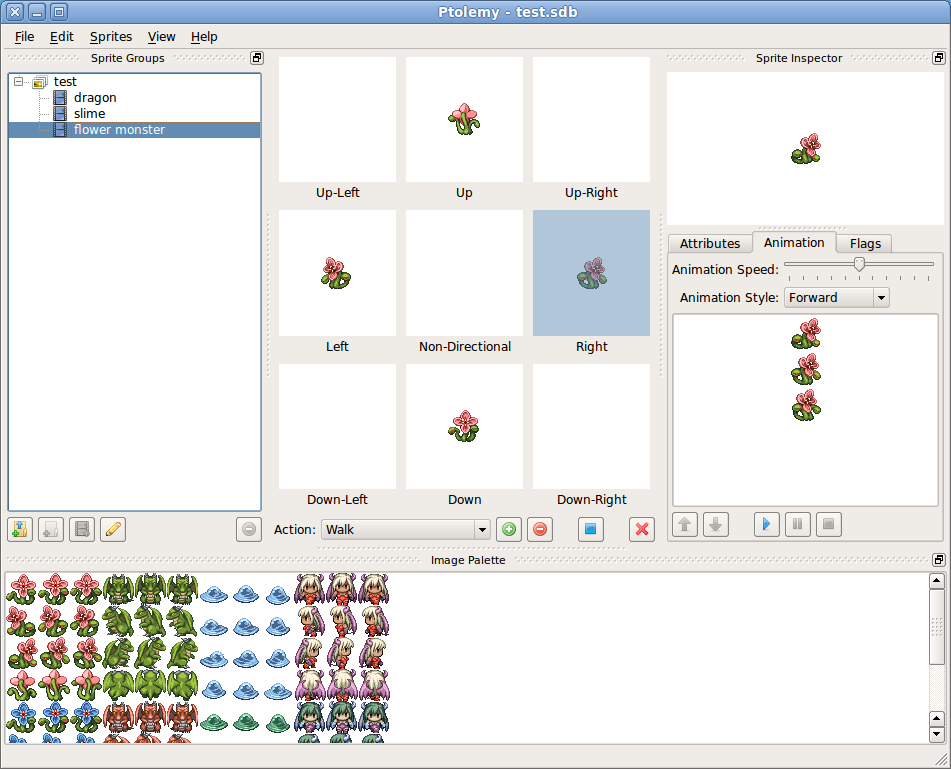The image size is (951, 769).
Task: Collapse the test tree node
Action: tap(20, 82)
